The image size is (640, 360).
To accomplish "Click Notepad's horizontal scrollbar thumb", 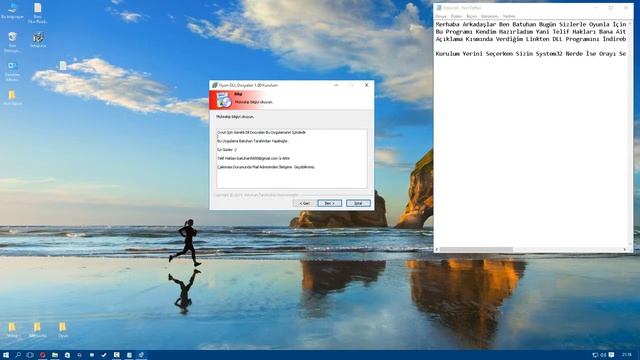I will pos(476,249).
